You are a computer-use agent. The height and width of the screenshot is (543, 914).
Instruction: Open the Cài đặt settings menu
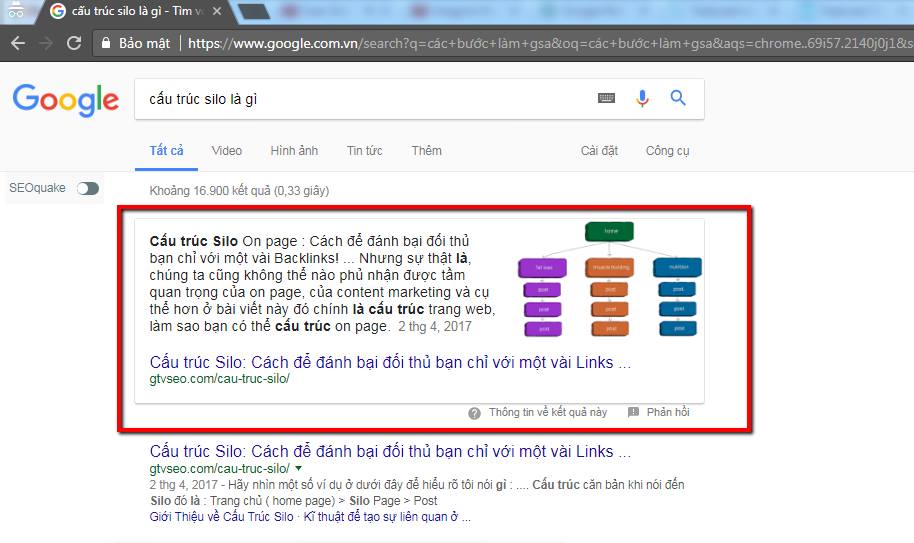[599, 151]
